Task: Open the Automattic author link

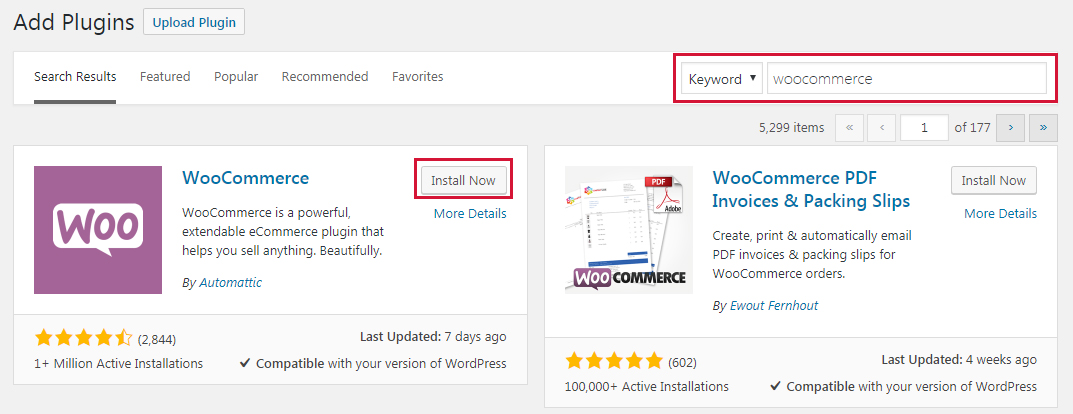Action: point(230,283)
